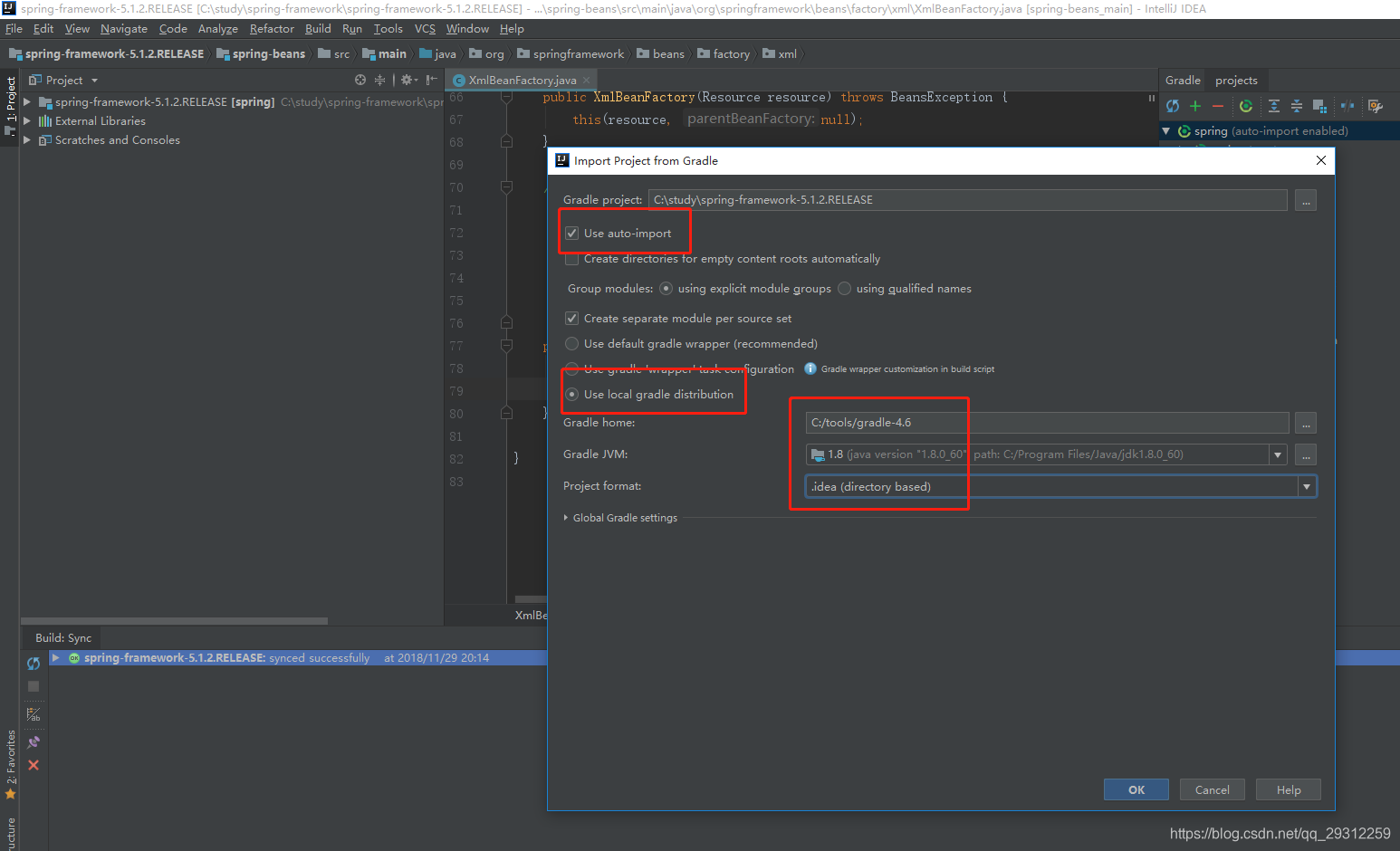Refresh all Gradle projects in the Gradle panel
The height and width of the screenshot is (851, 1400).
[x=1173, y=106]
